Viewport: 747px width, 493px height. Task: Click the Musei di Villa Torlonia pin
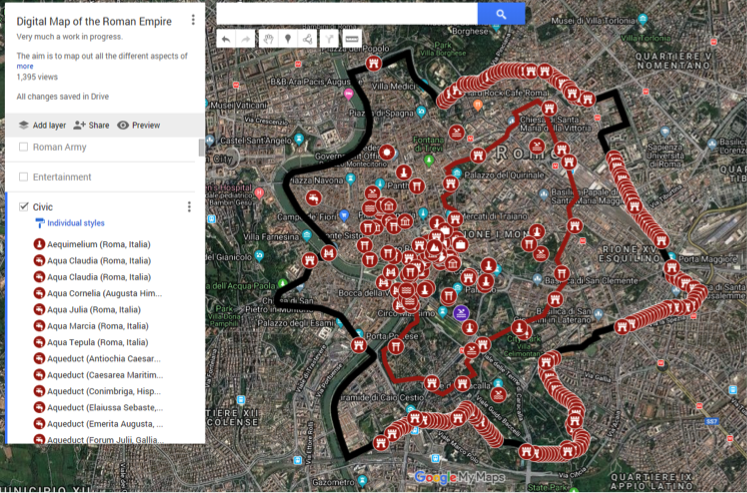(643, 20)
